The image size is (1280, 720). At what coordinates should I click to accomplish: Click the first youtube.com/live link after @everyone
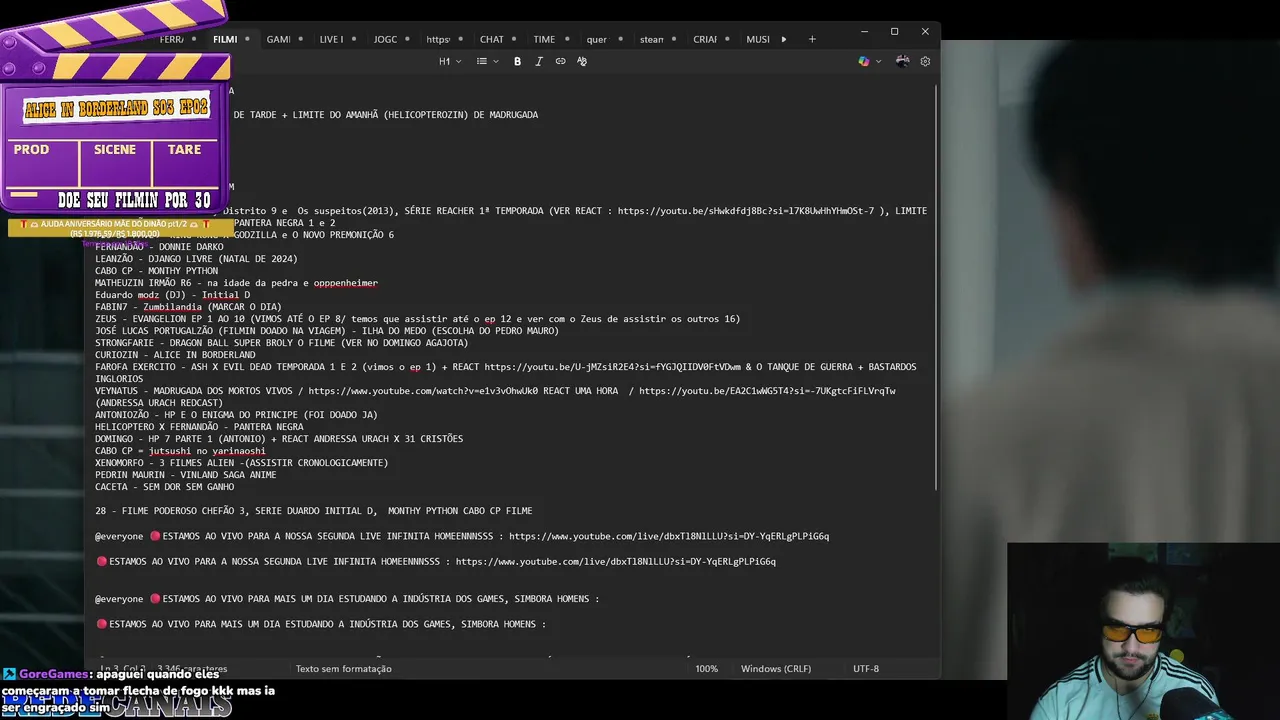point(669,536)
